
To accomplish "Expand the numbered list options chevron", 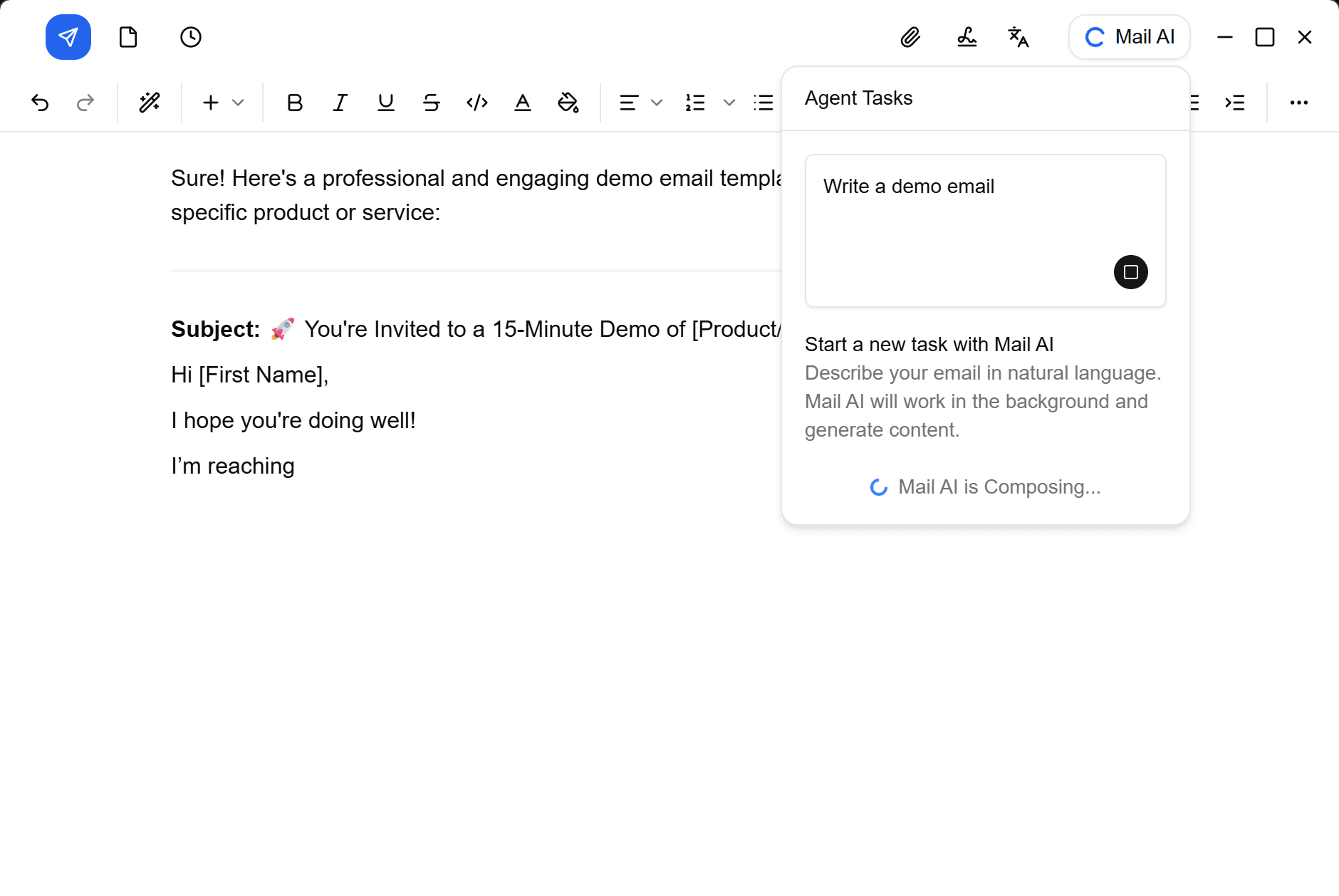I will tap(729, 103).
